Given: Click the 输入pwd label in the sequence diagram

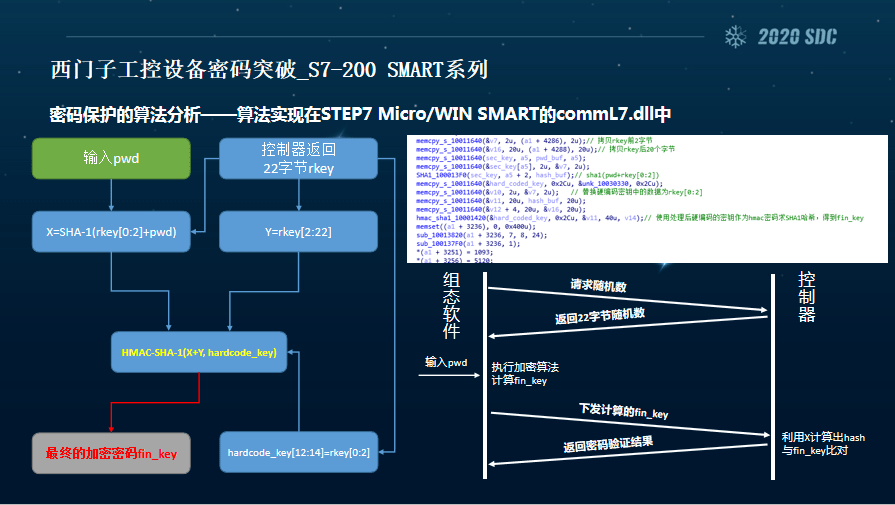Looking at the screenshot, I should [x=446, y=362].
